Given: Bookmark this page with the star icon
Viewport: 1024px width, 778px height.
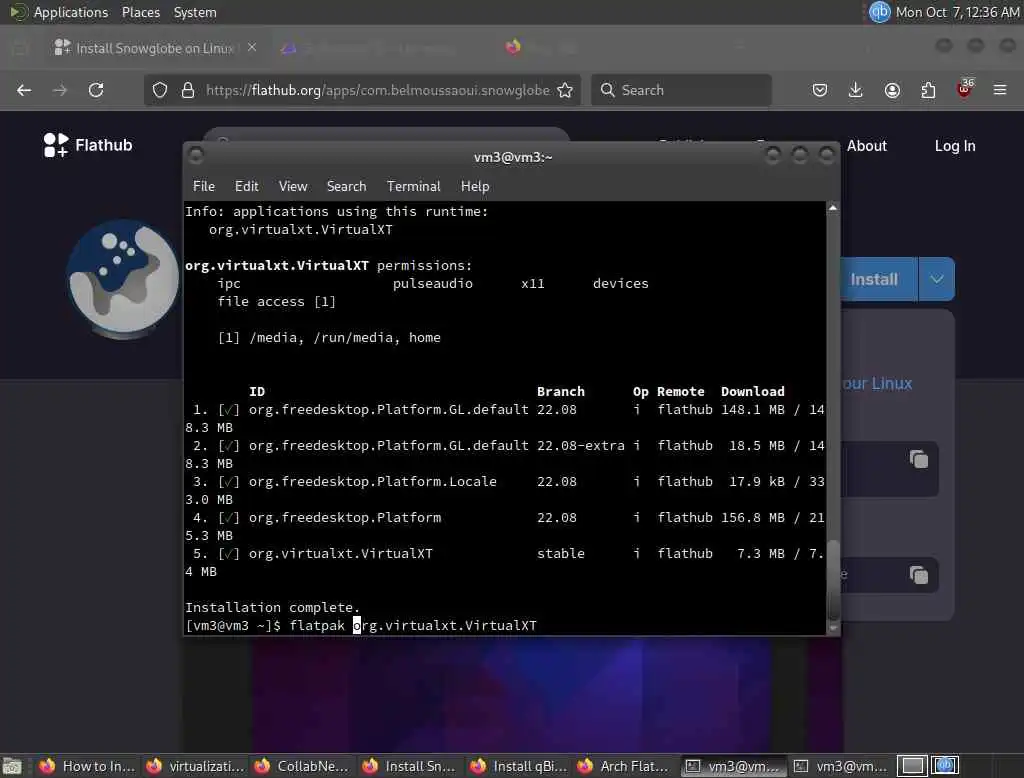Looking at the screenshot, I should point(566,90).
